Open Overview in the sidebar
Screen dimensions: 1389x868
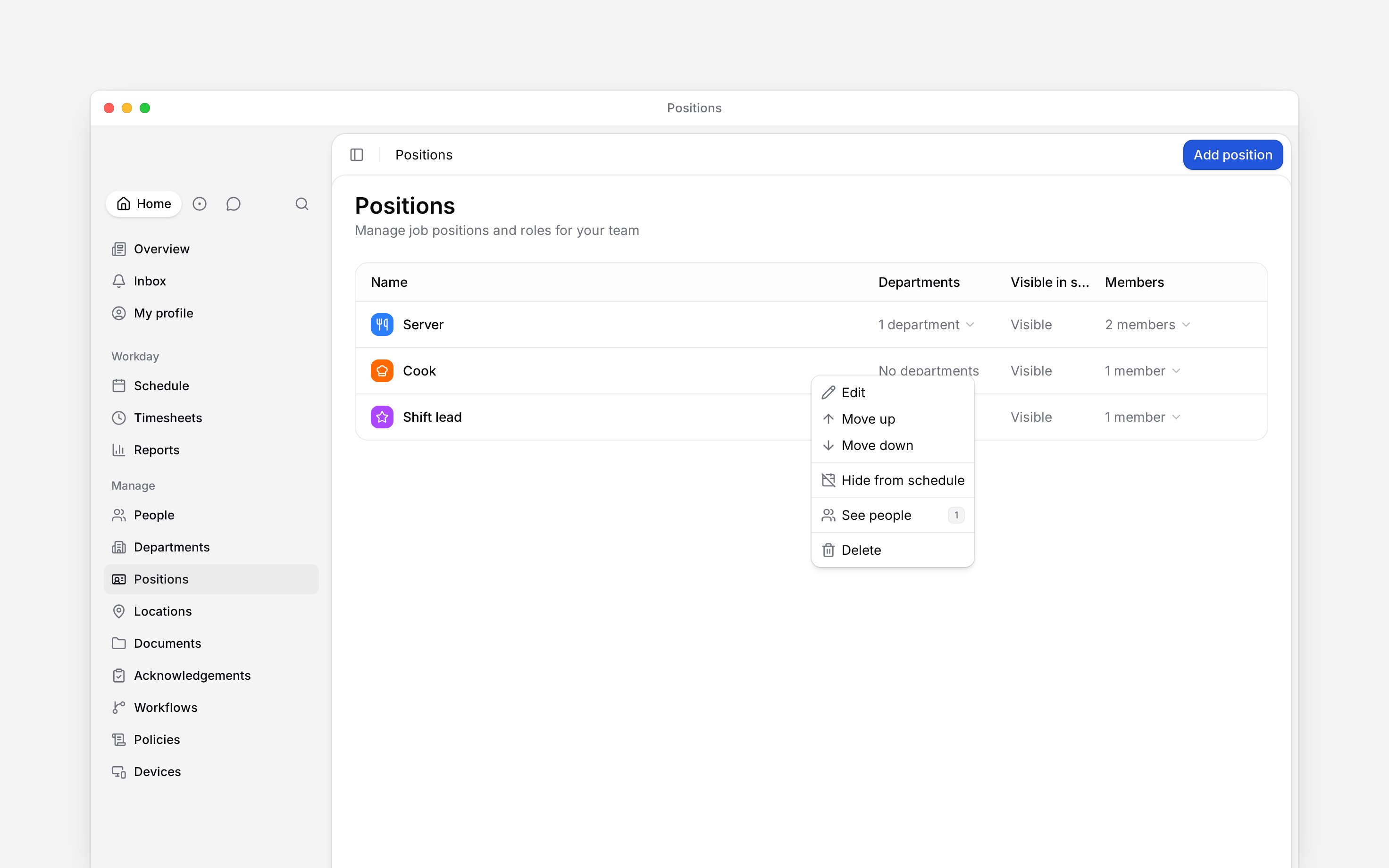point(211,249)
